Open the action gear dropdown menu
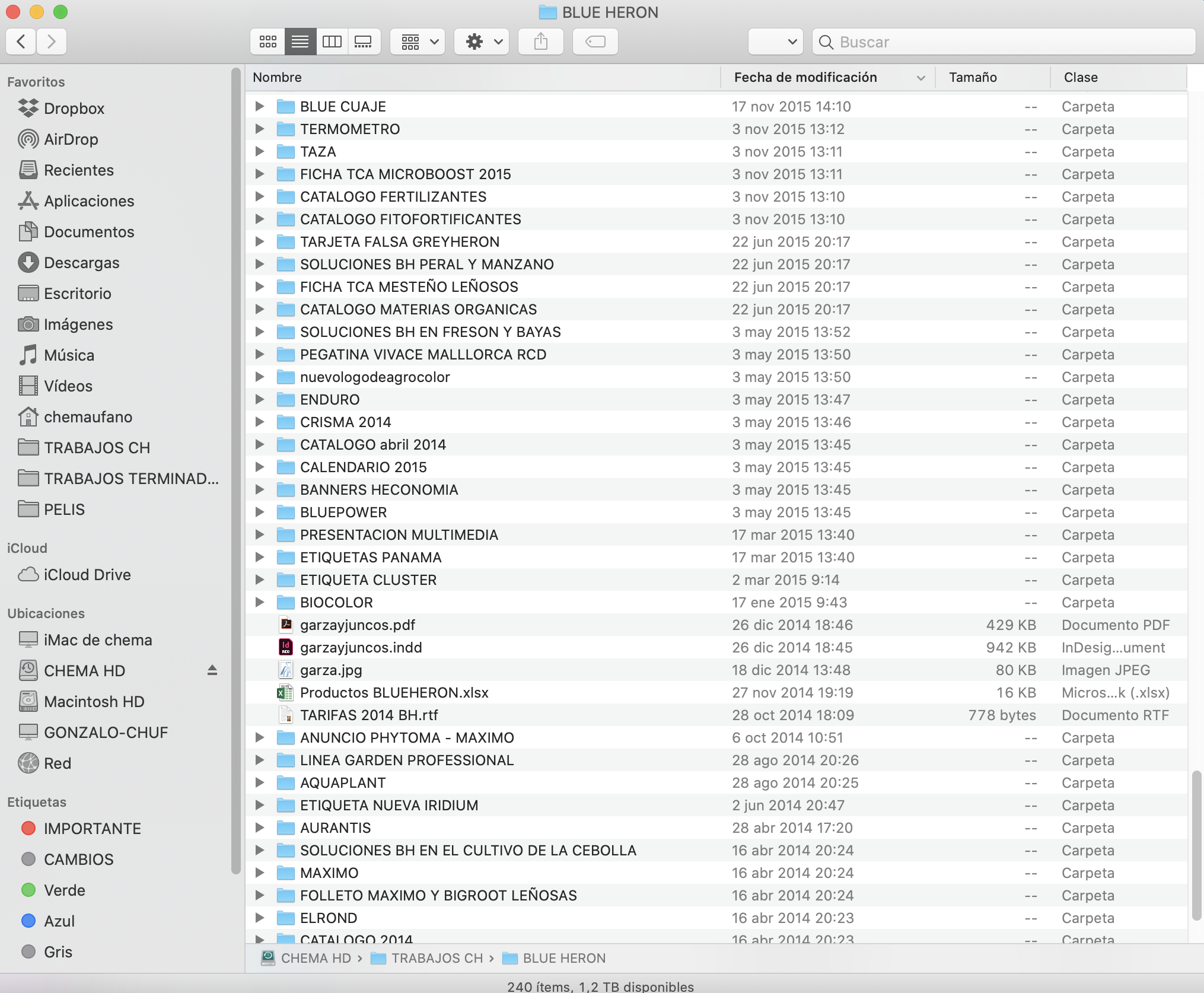This screenshot has height=993, width=1204. point(482,42)
